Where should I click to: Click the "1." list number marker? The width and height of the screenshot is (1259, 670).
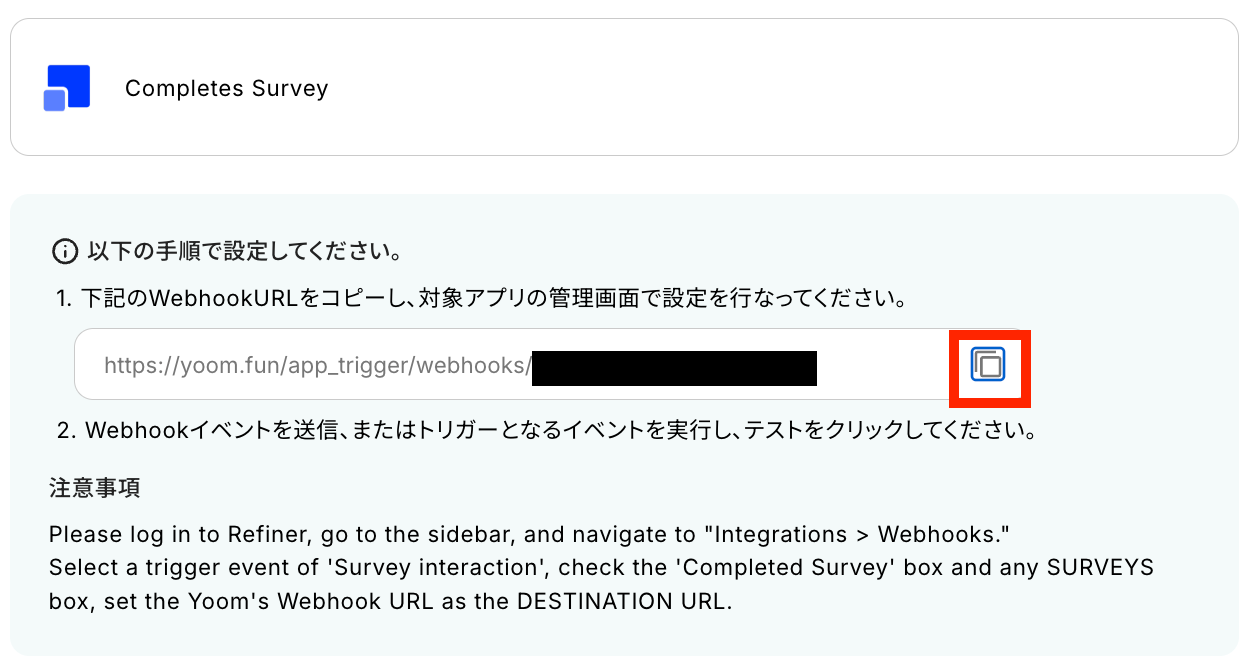pos(64,298)
